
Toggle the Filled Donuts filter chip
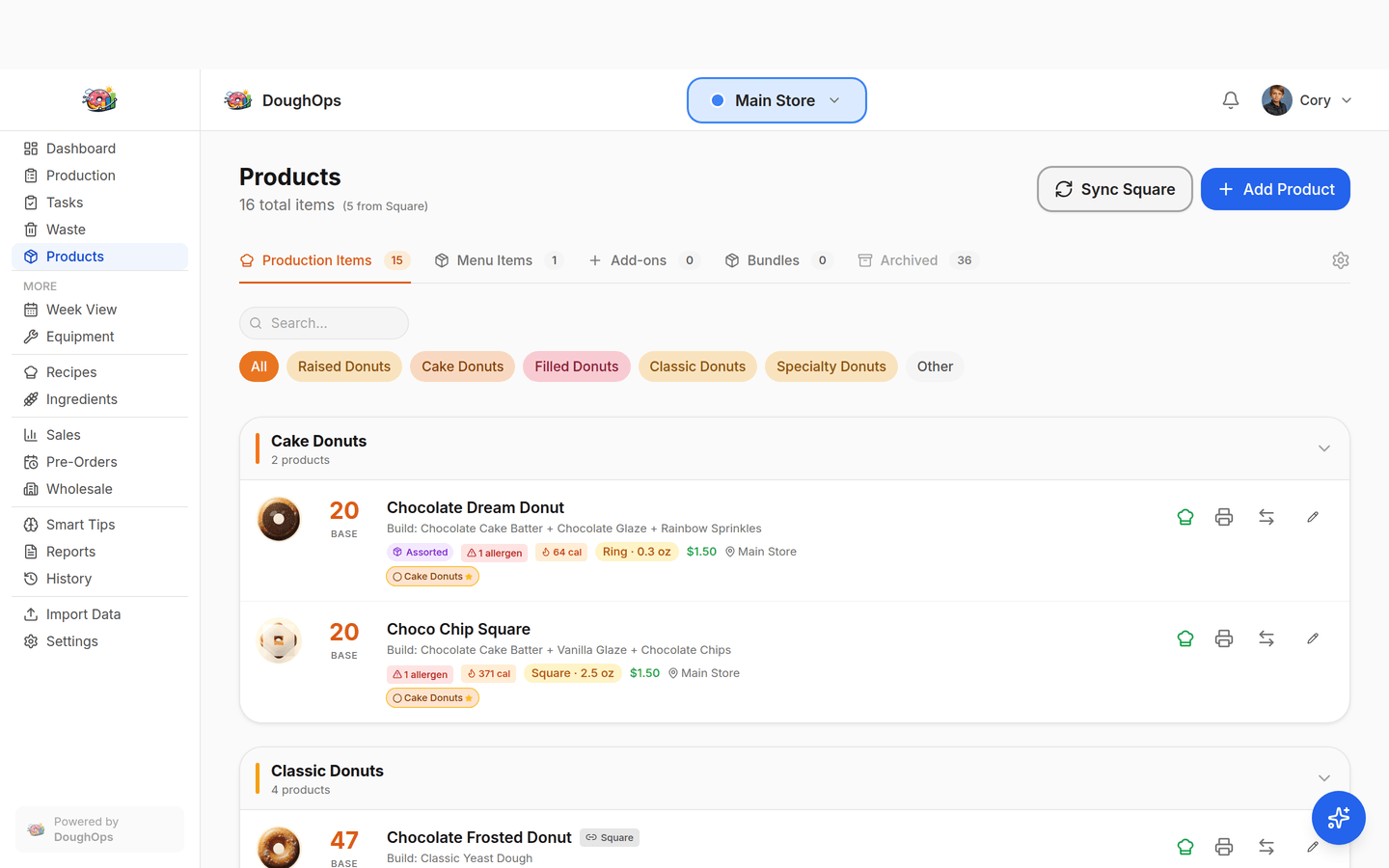click(576, 366)
